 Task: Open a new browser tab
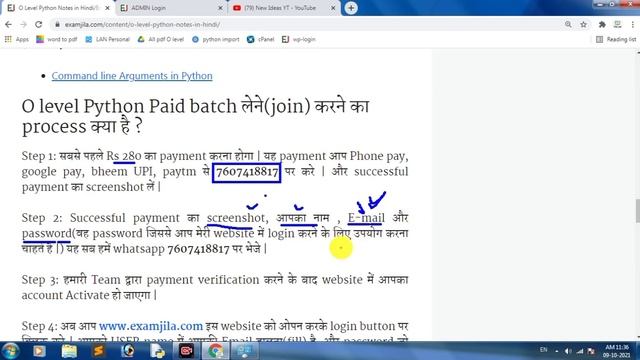click(x=351, y=8)
